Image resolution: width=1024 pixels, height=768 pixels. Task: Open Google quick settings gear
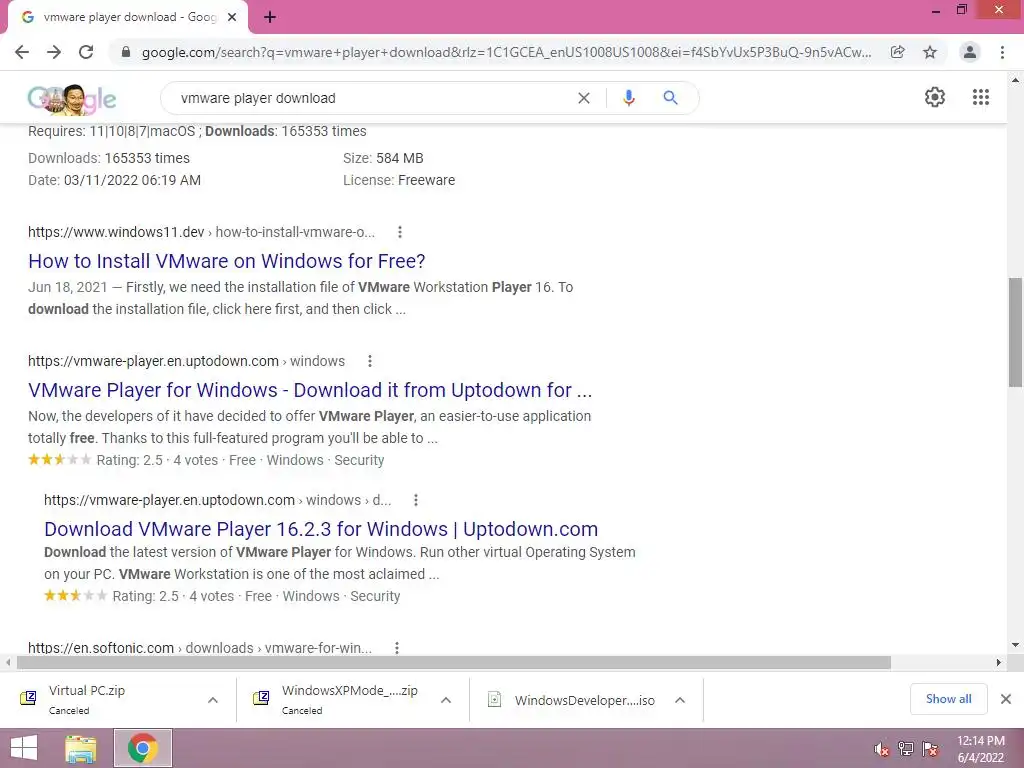935,97
